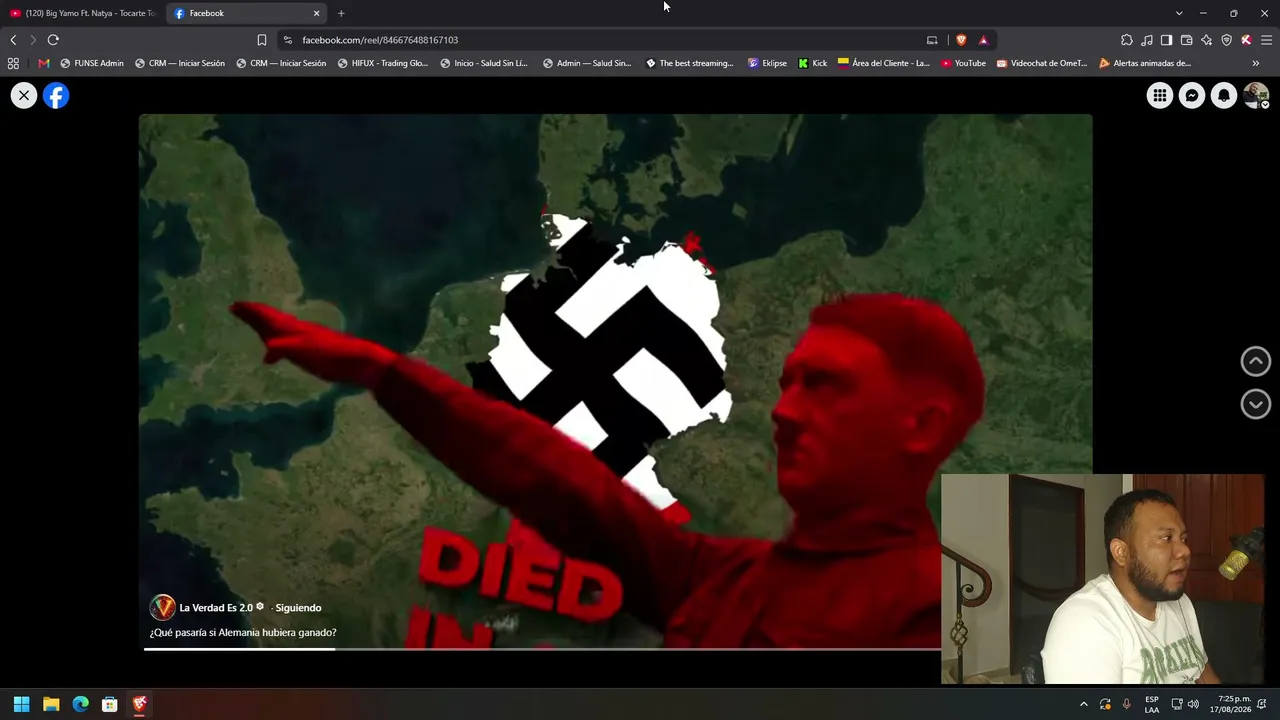Click the reel caption about Alemania
The width and height of the screenshot is (1280, 720).
point(243,632)
